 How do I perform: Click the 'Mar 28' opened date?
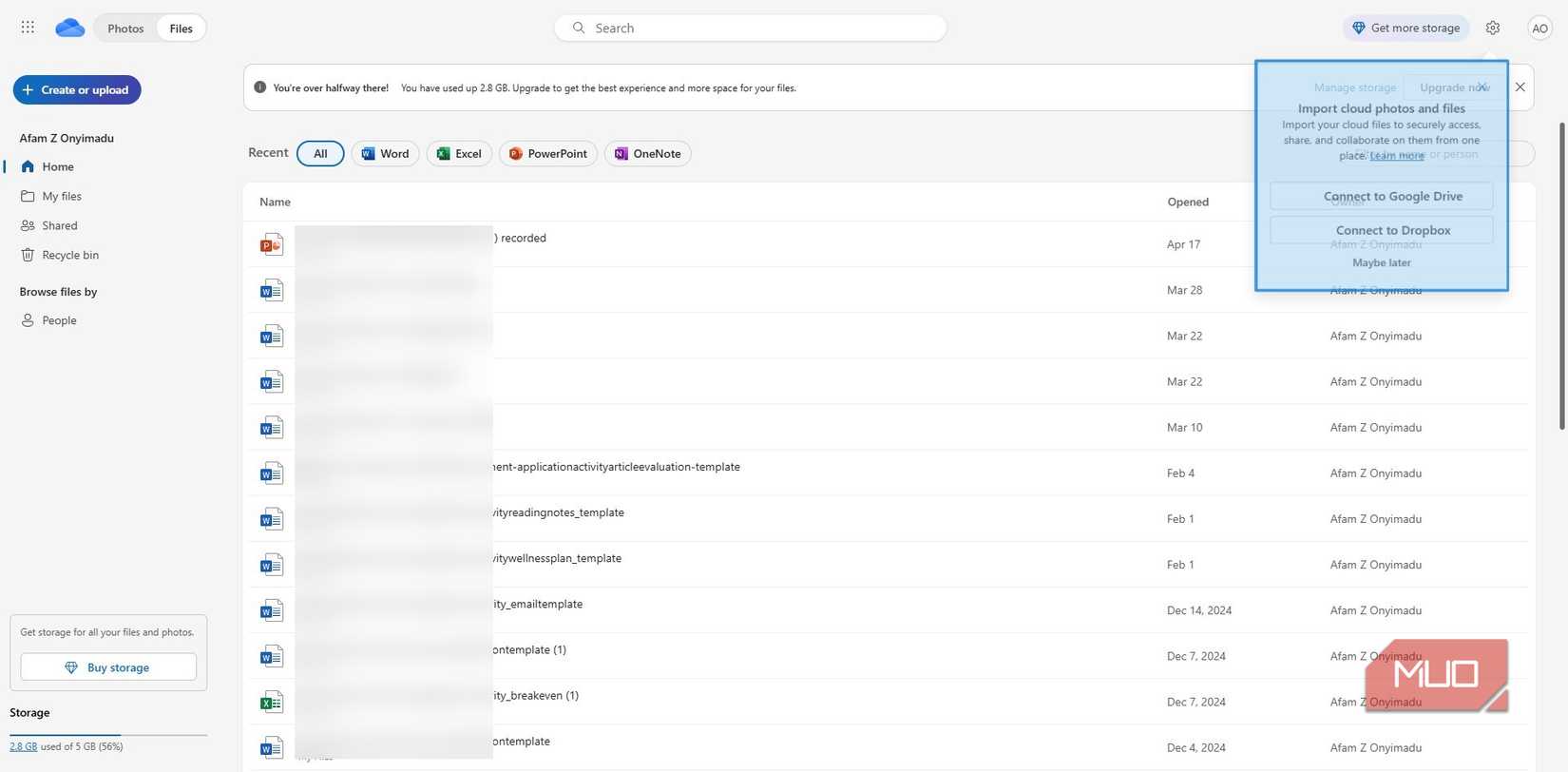point(1184,290)
